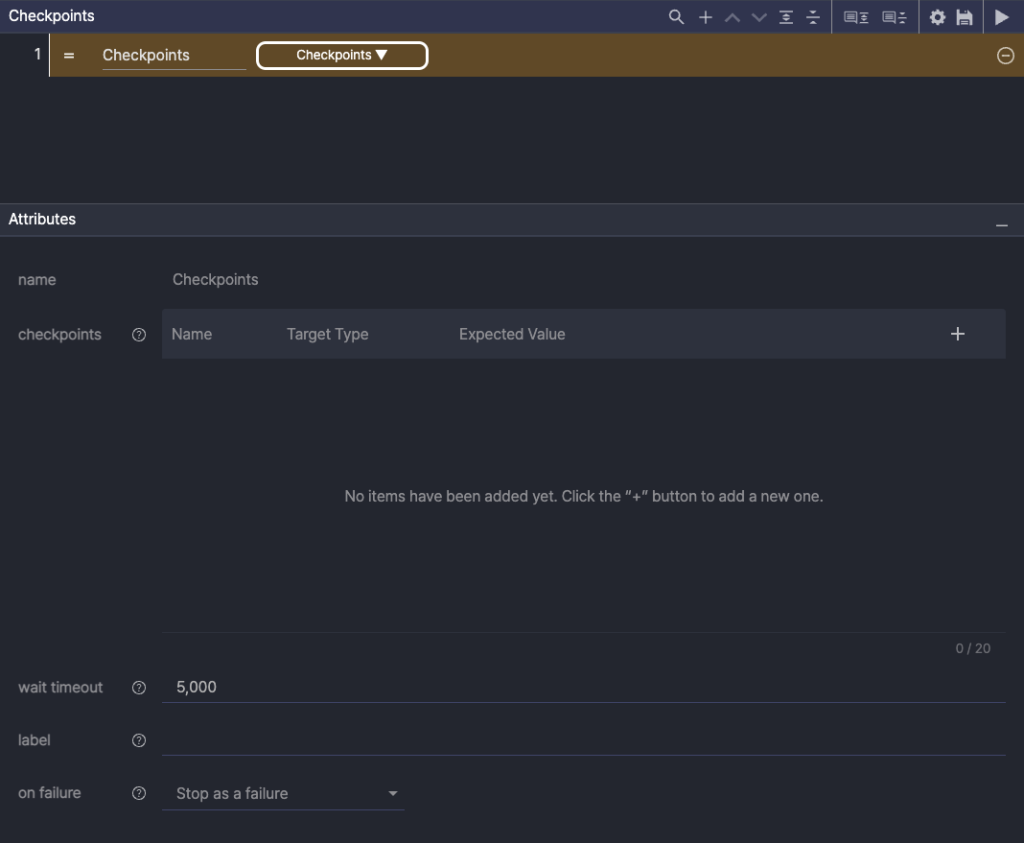The height and width of the screenshot is (843, 1024).
Task: Open the on failure dropdown
Action: [x=283, y=794]
